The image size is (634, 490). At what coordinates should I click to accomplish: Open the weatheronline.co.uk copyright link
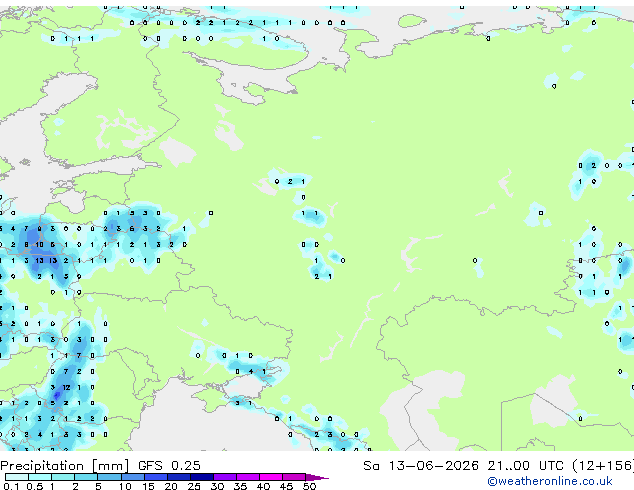(550, 481)
